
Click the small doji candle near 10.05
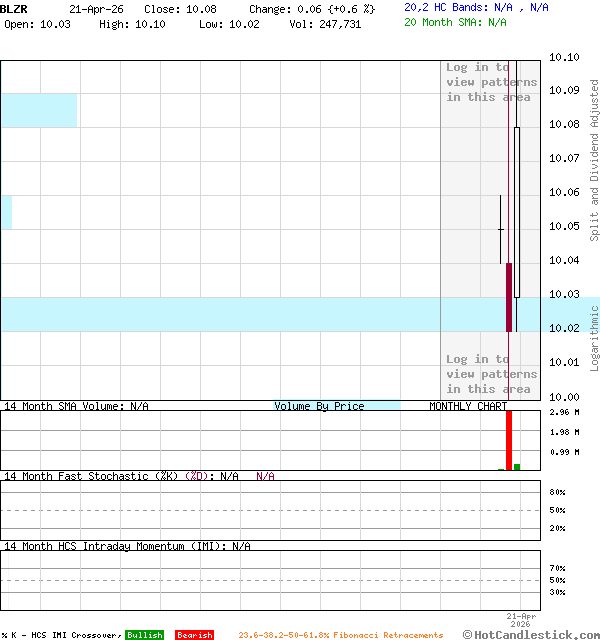(x=500, y=230)
